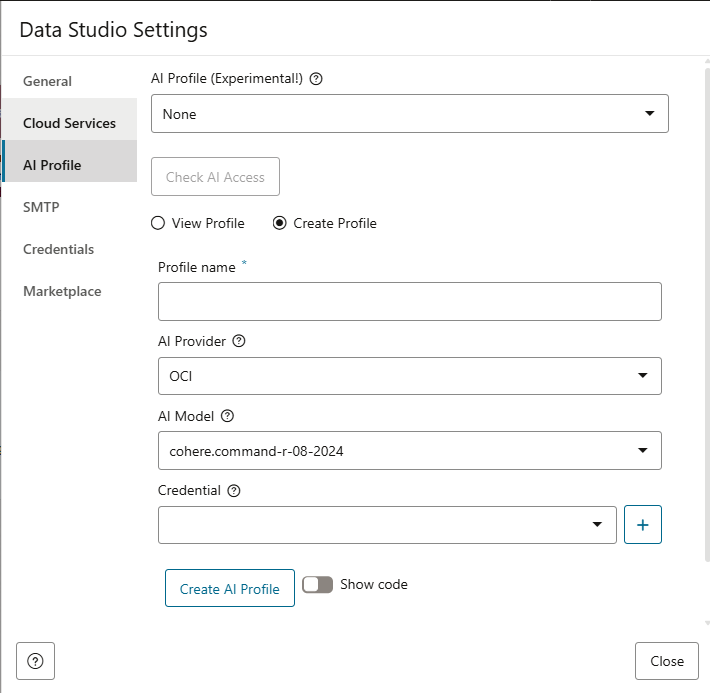Expand the AI Model cohere.command dropdown
Screen dimensions: 710x693
pyautogui.click(x=409, y=451)
